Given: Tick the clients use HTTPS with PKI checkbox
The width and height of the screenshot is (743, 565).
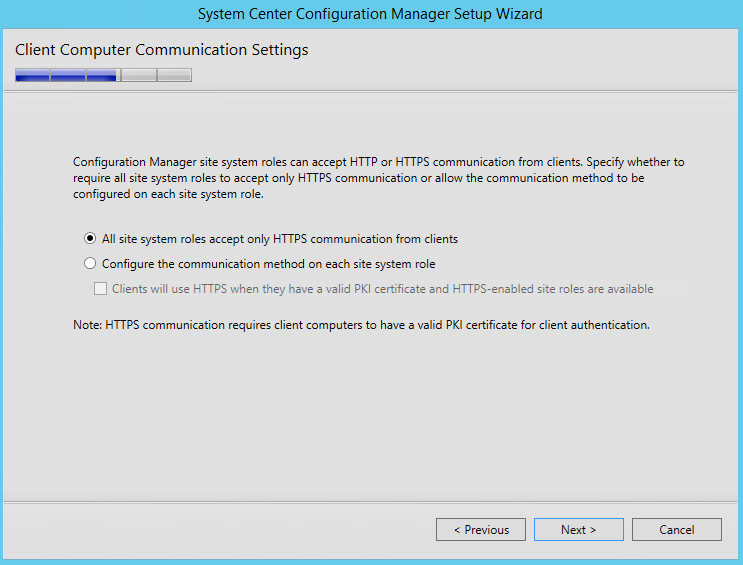Looking at the screenshot, I should (x=100, y=289).
